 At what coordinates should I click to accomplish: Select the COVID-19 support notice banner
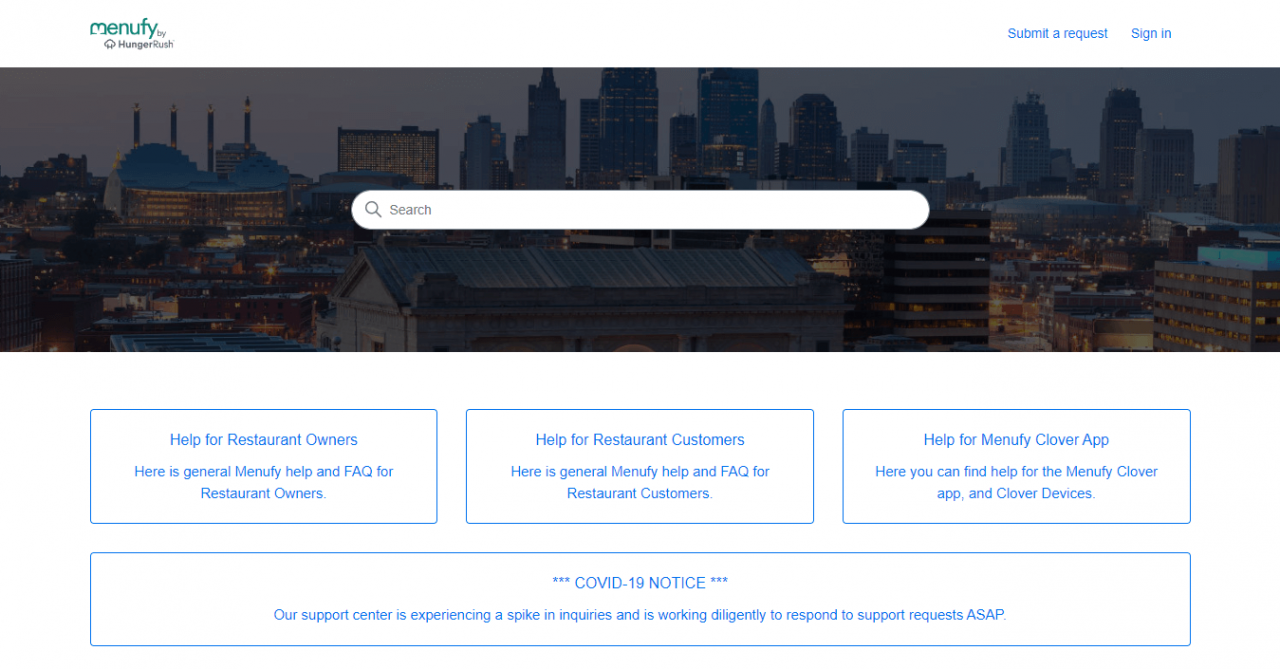(640, 598)
